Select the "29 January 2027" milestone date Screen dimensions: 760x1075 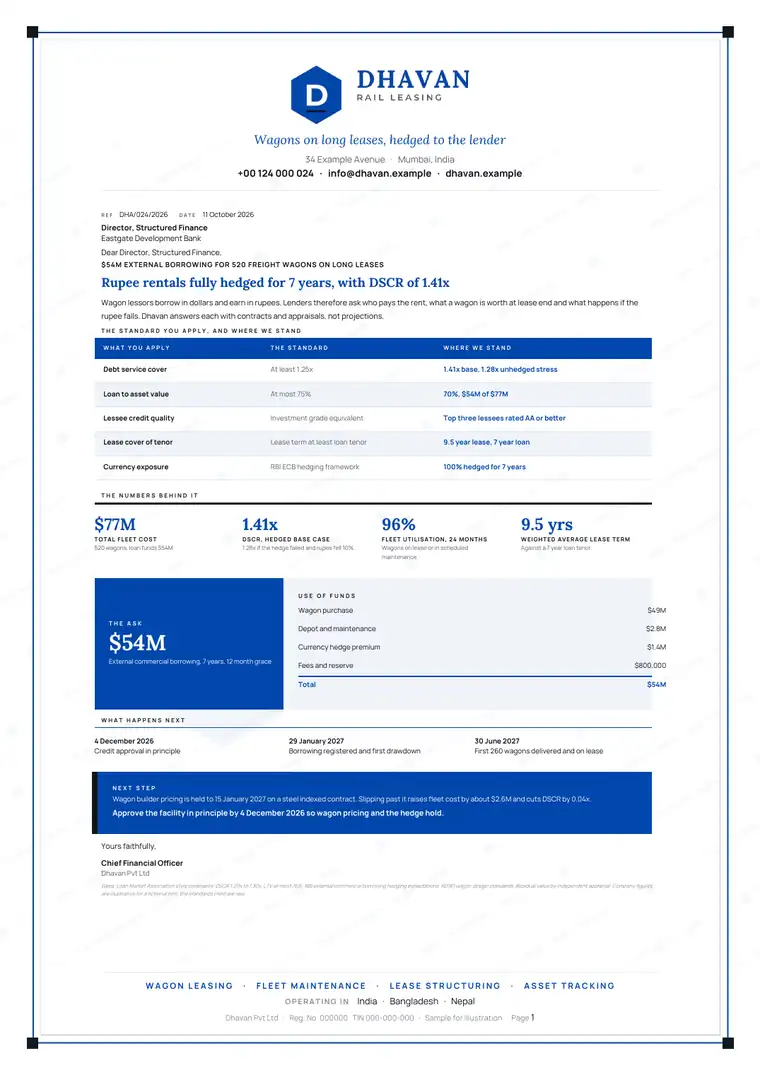317,741
